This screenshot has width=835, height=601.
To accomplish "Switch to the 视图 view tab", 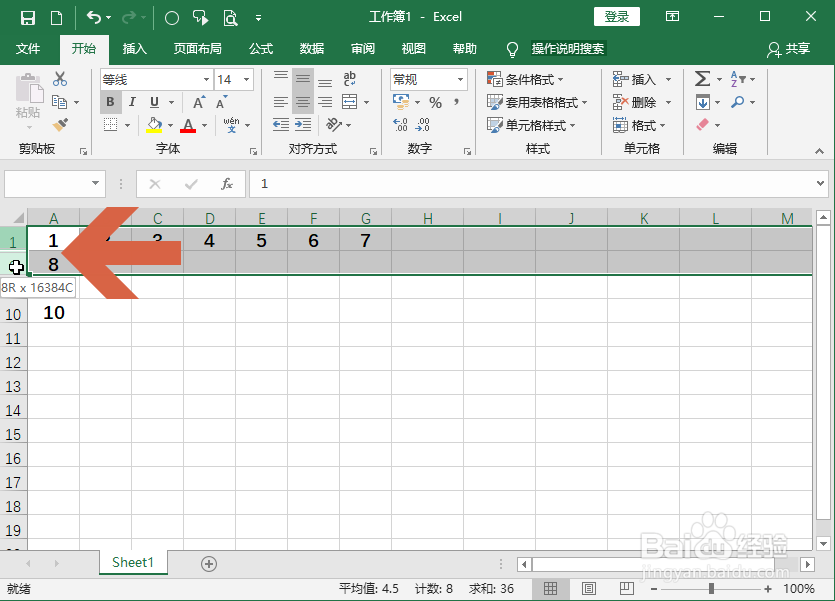I will coord(414,49).
